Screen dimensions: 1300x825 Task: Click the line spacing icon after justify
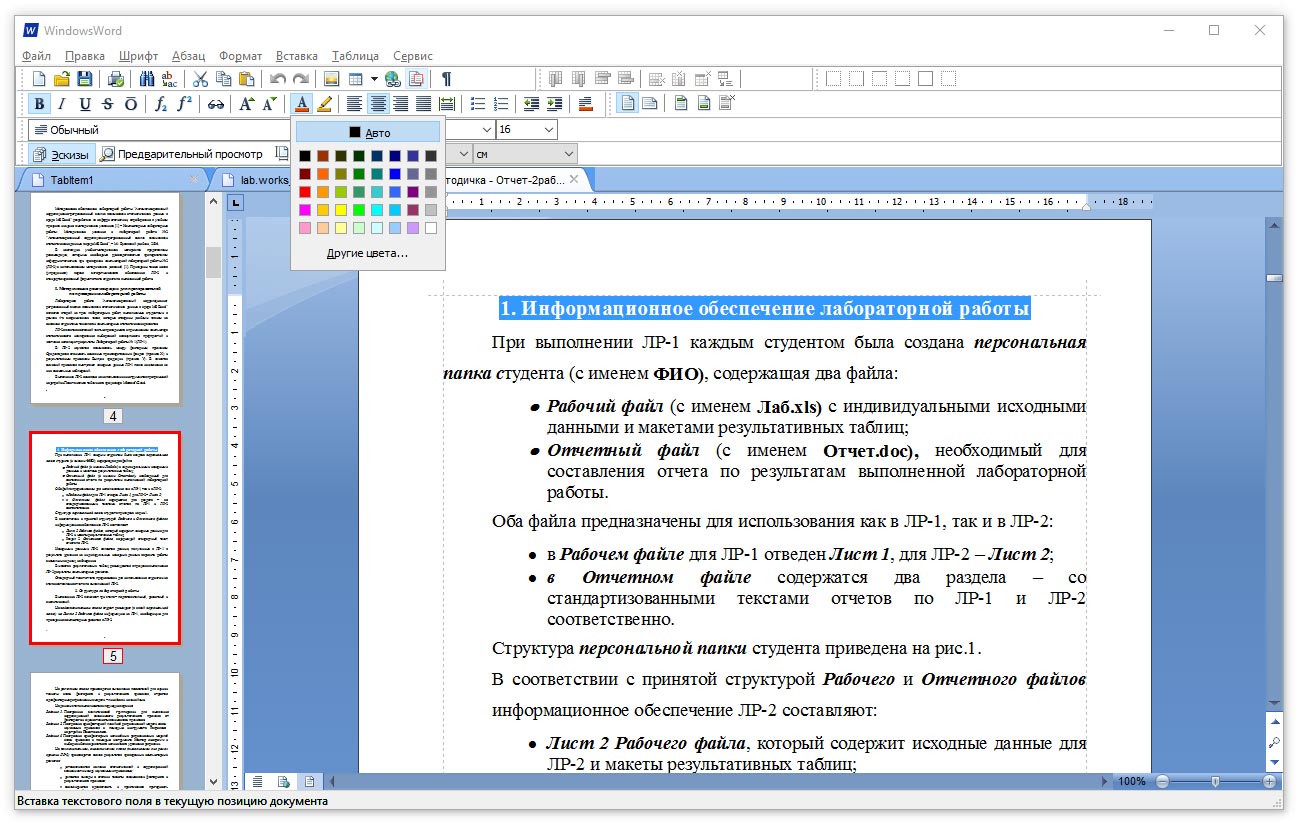coord(447,104)
